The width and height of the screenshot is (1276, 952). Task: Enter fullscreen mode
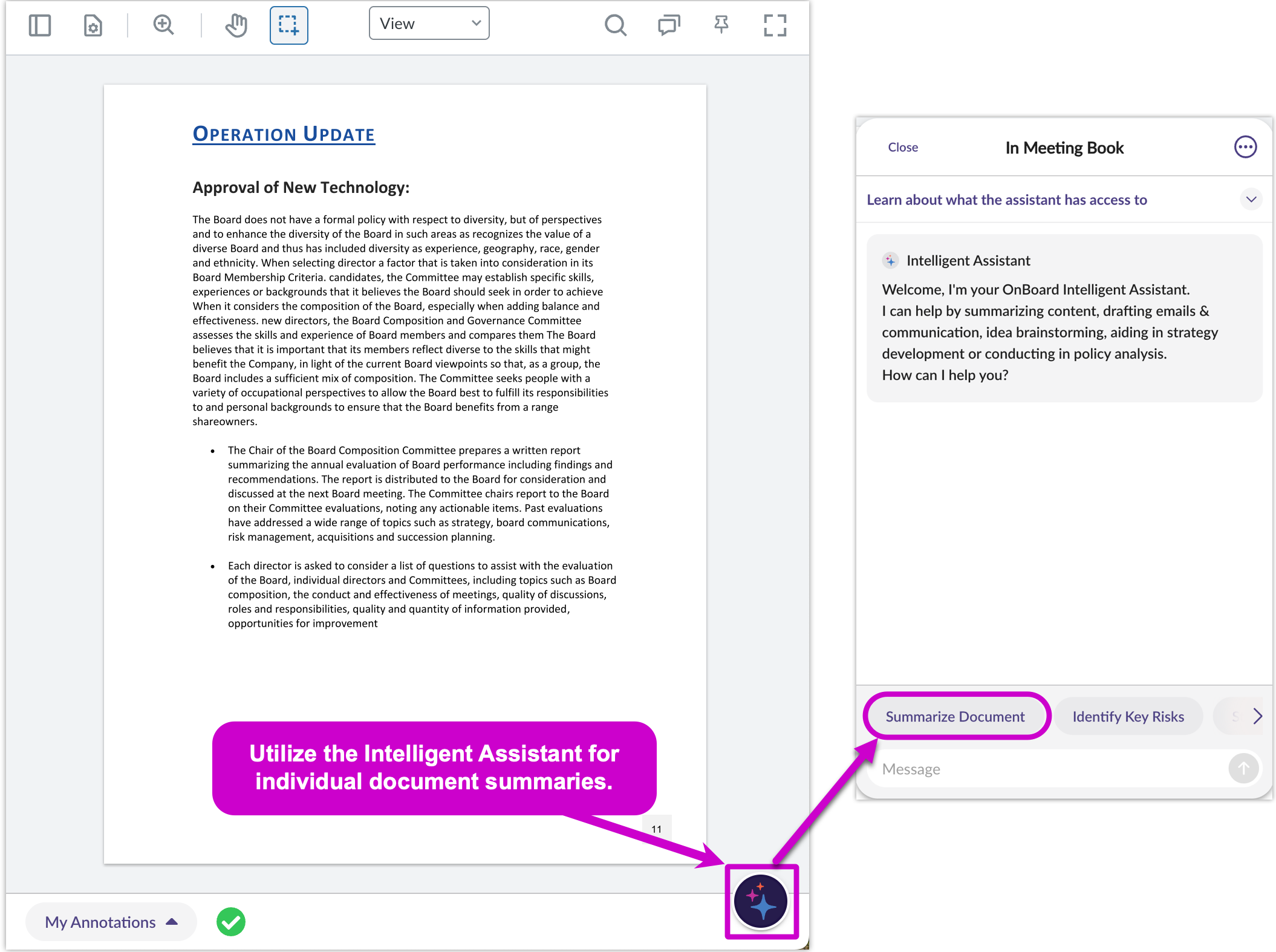coord(775,25)
